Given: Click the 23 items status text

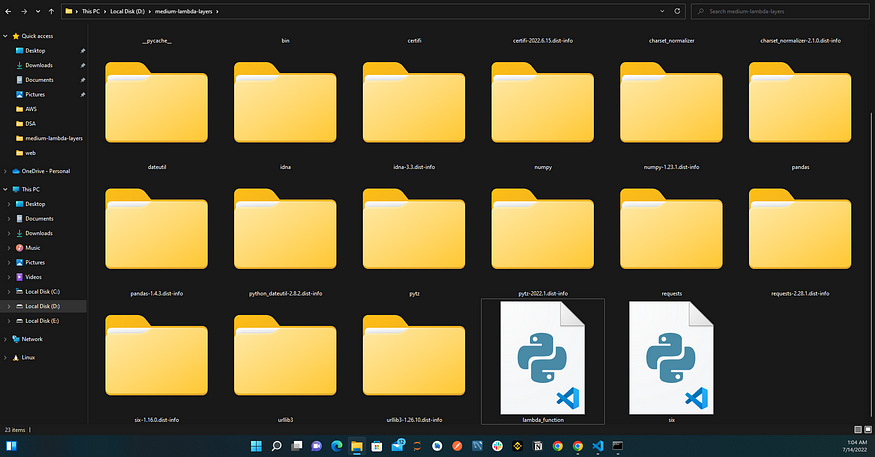Looking at the screenshot, I should [x=15, y=430].
